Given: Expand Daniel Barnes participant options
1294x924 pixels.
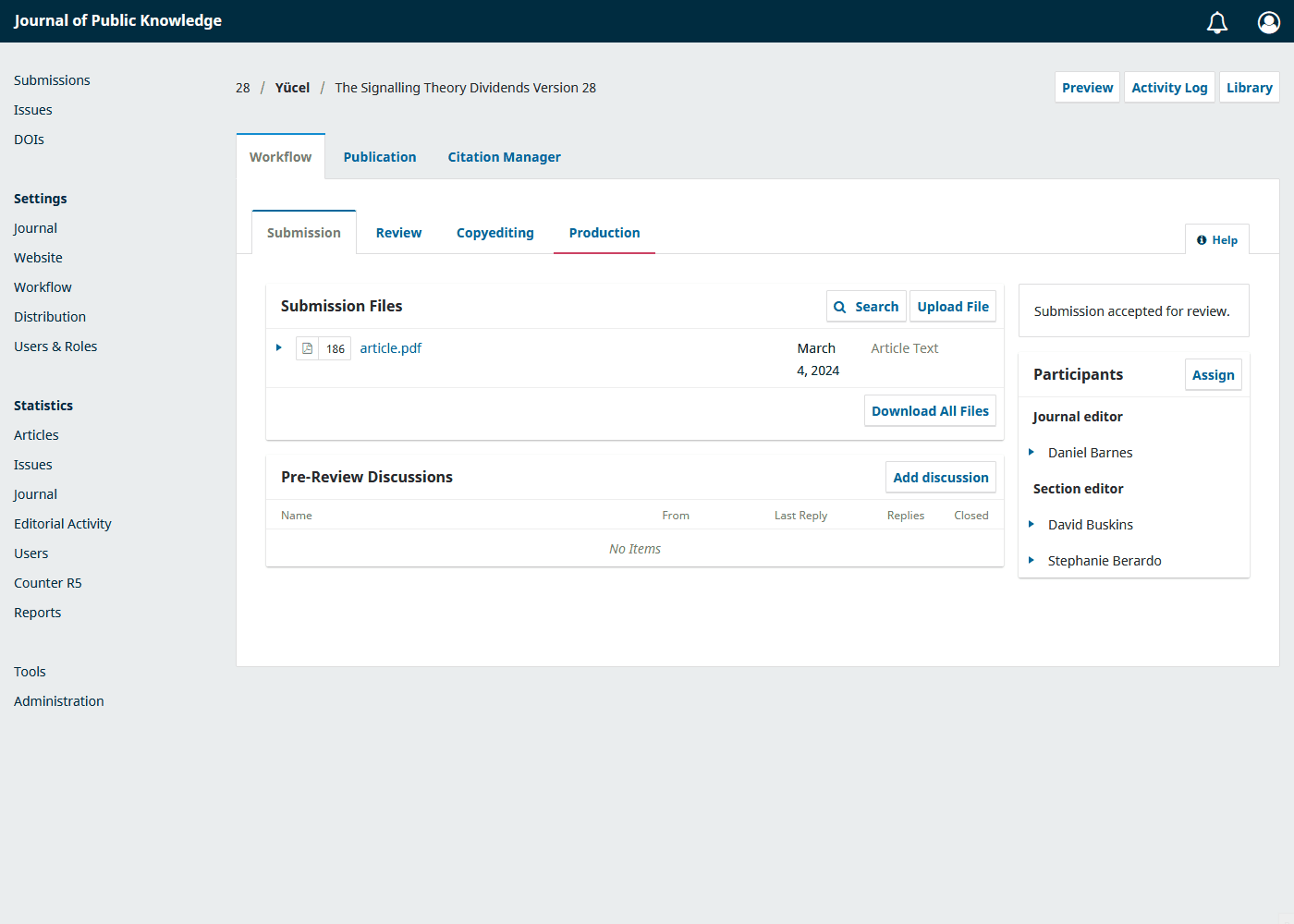Looking at the screenshot, I should [x=1032, y=452].
